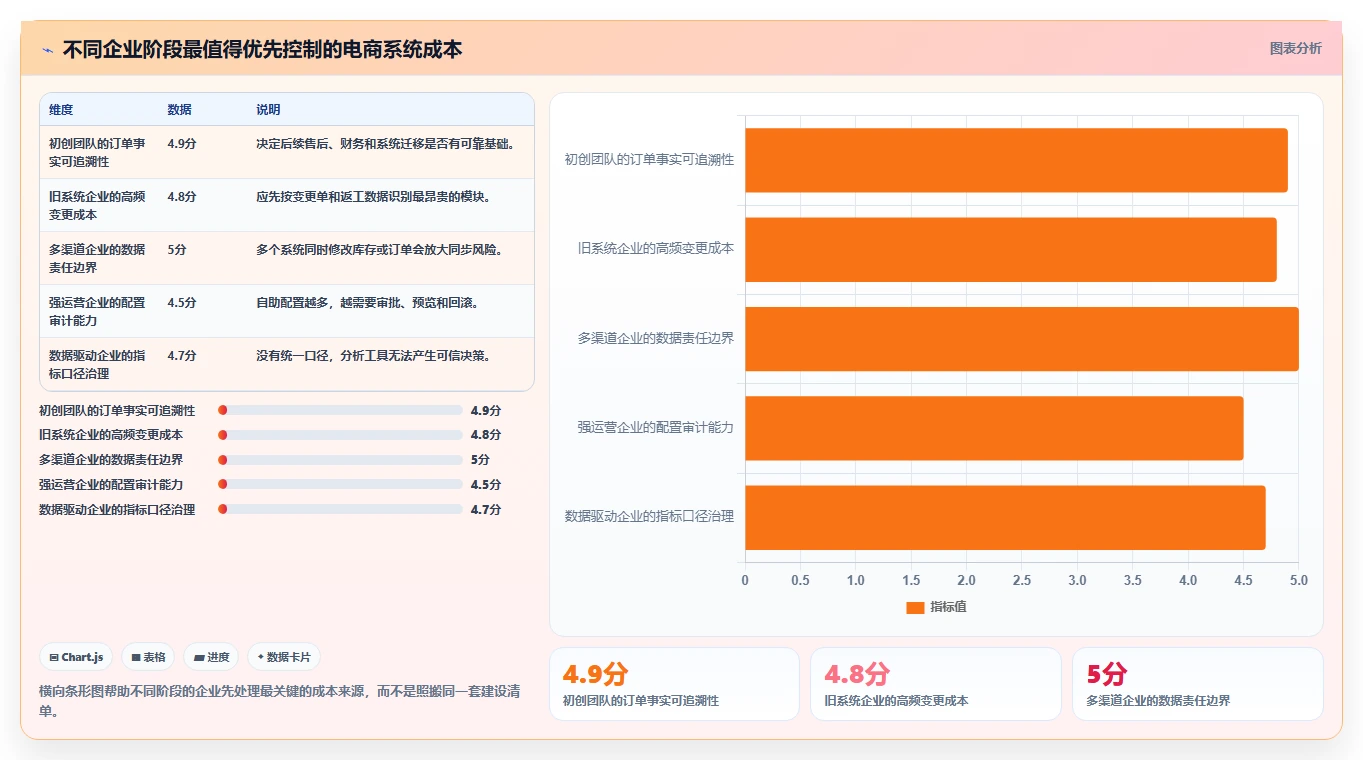Select the 表格 tag chip
Screen dimensions: 1363x760
click(148, 657)
